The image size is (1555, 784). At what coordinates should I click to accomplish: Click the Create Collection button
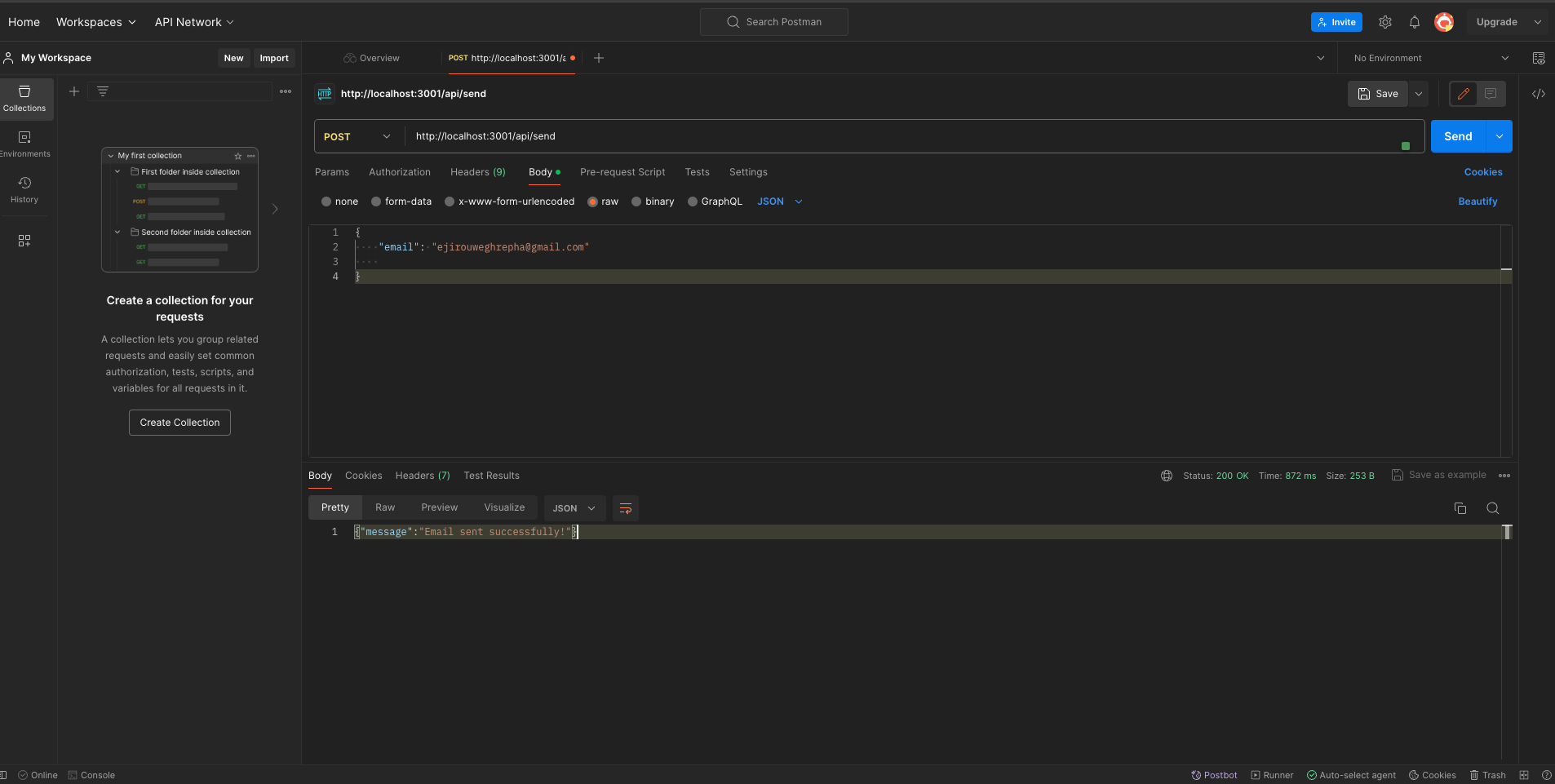click(179, 423)
